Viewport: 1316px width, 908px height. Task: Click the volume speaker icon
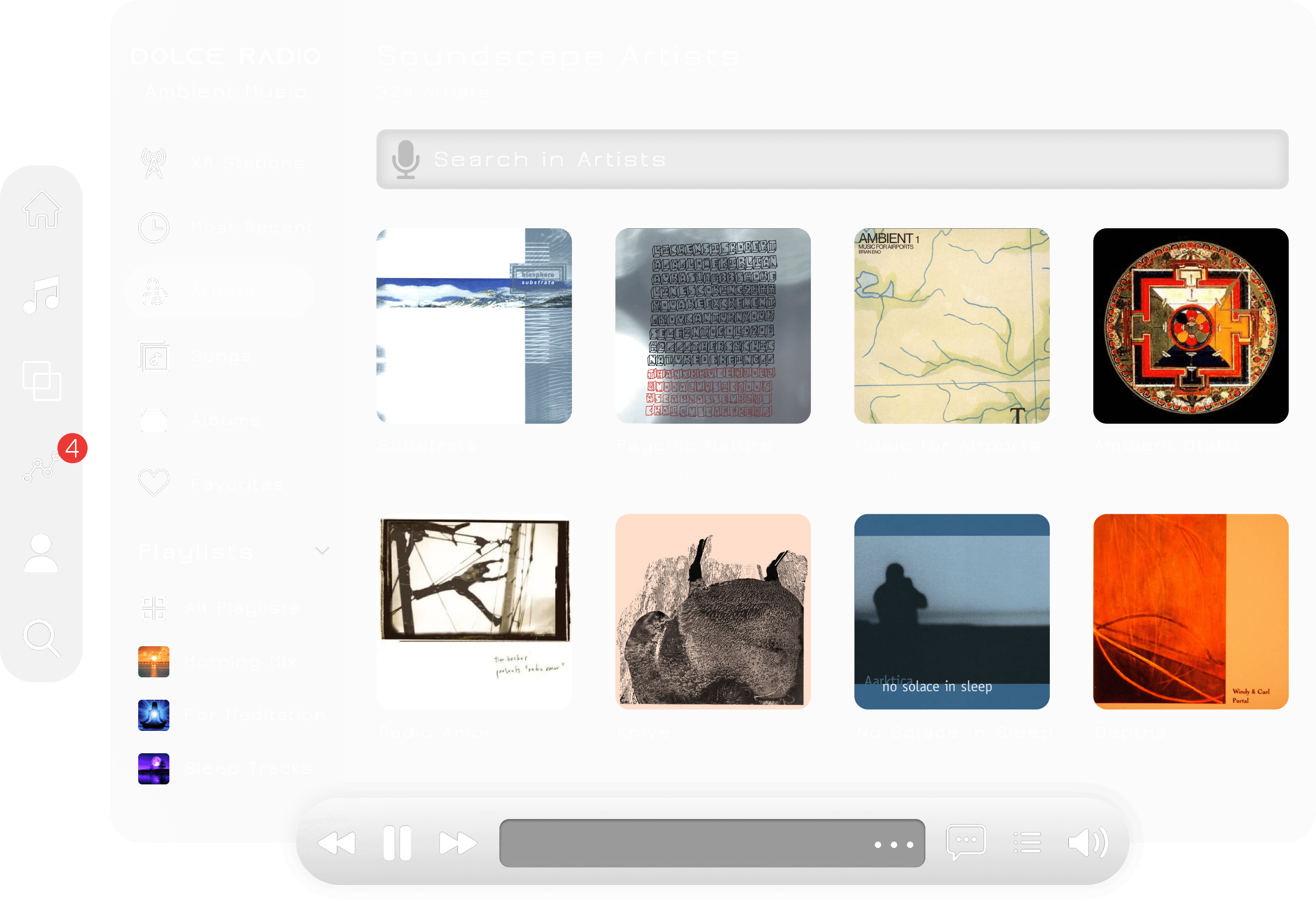point(1087,843)
